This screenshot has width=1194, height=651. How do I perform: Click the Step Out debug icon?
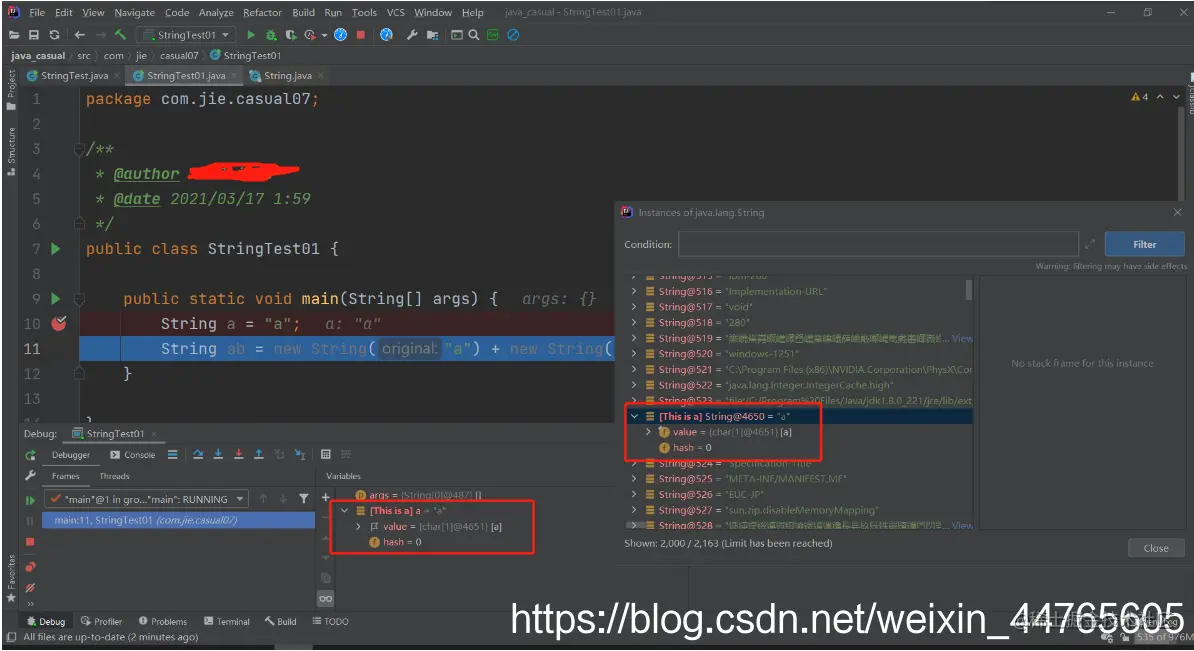(x=259, y=455)
